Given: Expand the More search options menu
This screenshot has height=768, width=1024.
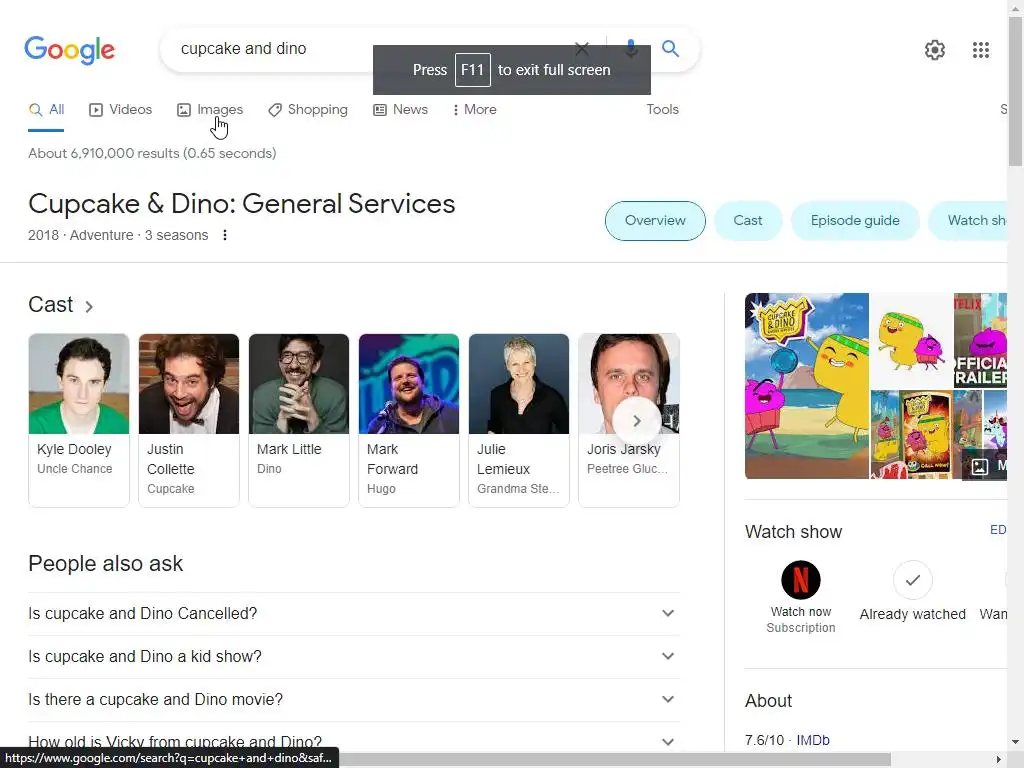Looking at the screenshot, I should point(475,110).
